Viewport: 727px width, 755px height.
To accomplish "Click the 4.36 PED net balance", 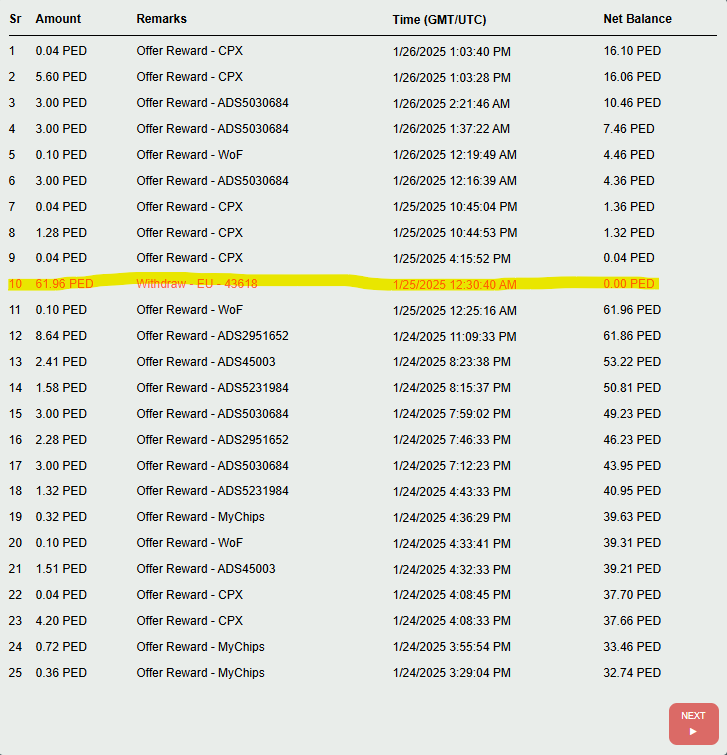I will (x=629, y=181).
